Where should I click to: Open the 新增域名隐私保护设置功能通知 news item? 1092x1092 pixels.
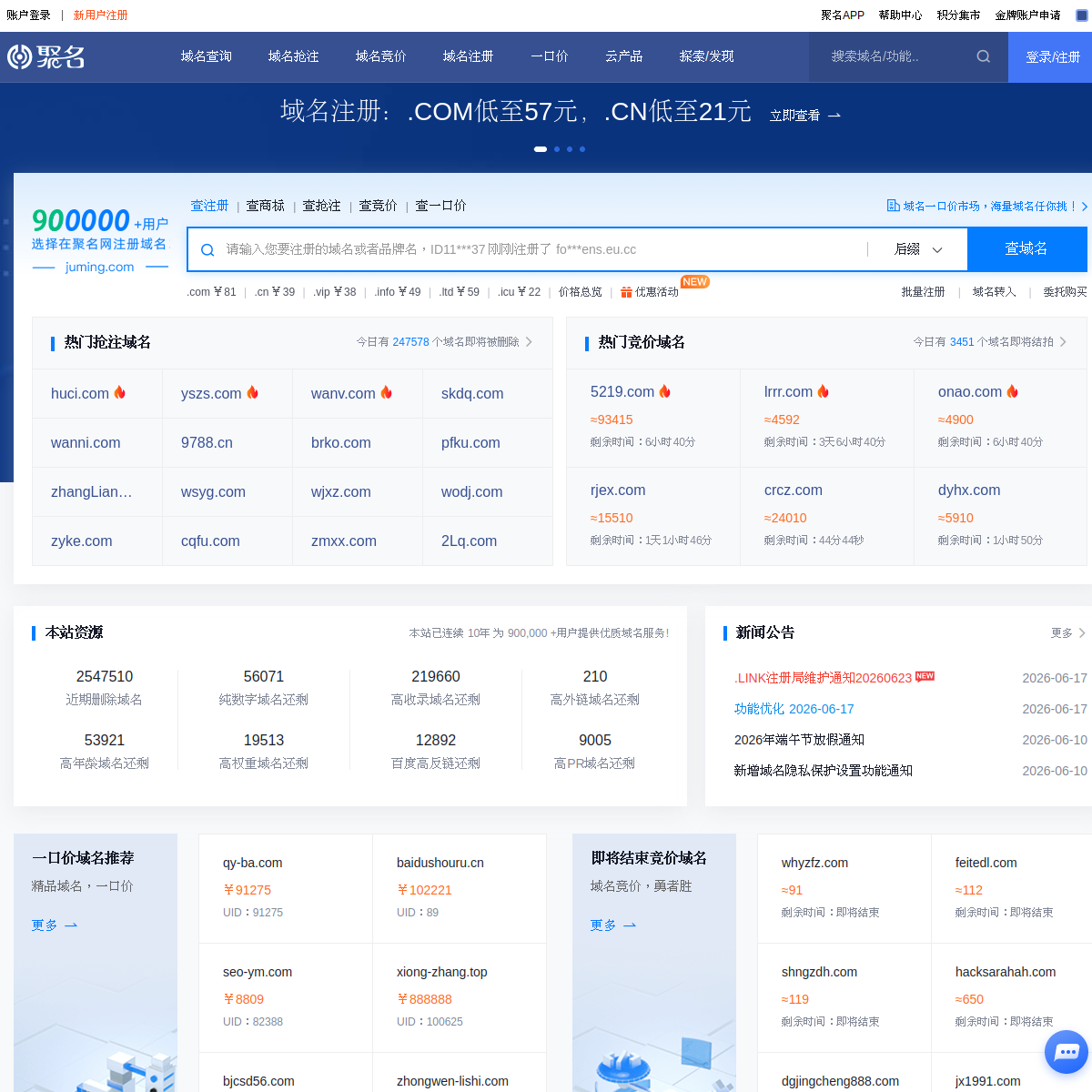point(824,771)
